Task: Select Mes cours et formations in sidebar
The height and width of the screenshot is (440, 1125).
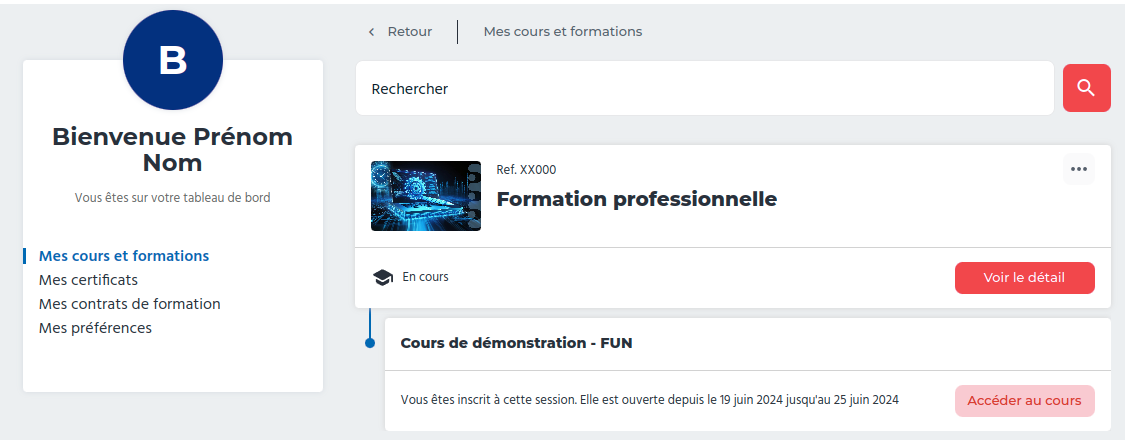Action: click(124, 256)
